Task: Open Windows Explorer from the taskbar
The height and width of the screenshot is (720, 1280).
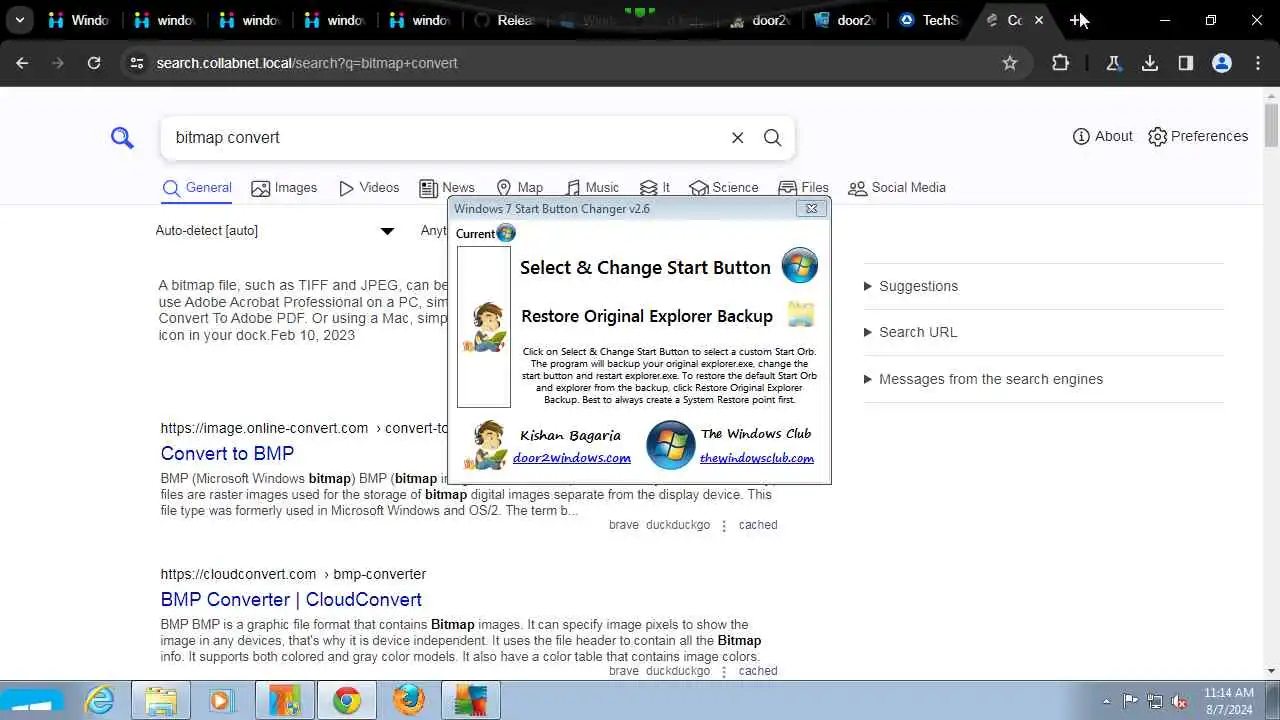Action: 160,700
